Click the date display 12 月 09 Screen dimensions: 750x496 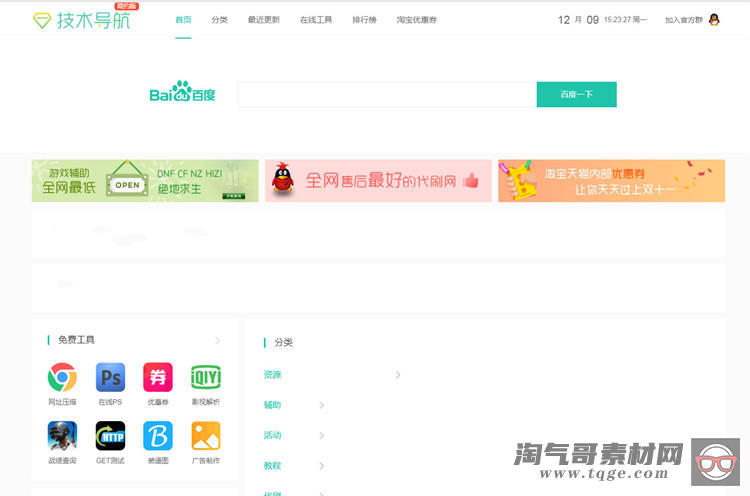click(x=578, y=20)
